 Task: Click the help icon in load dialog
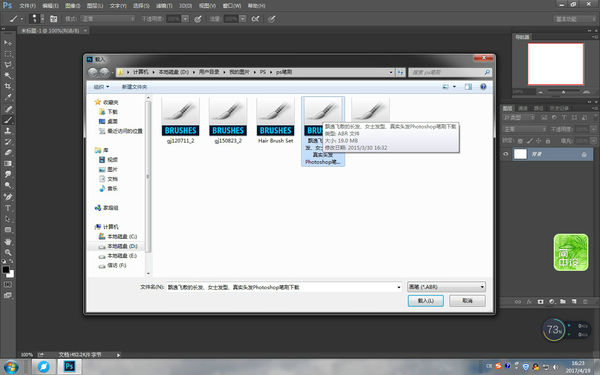(x=483, y=87)
